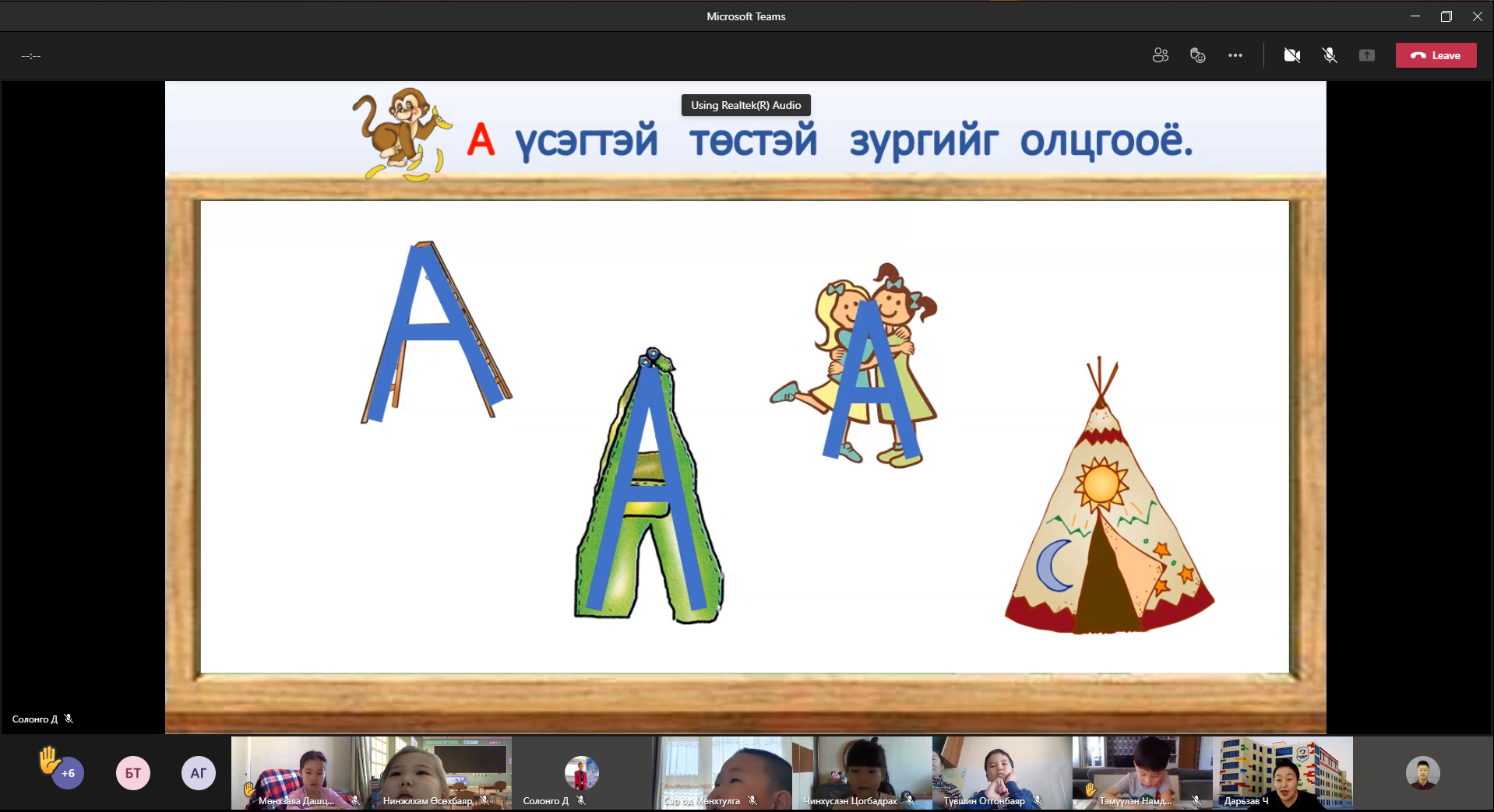Select Чинхүслэн Цогбадрах video tile
The height and width of the screenshot is (812, 1494).
[x=862, y=773]
